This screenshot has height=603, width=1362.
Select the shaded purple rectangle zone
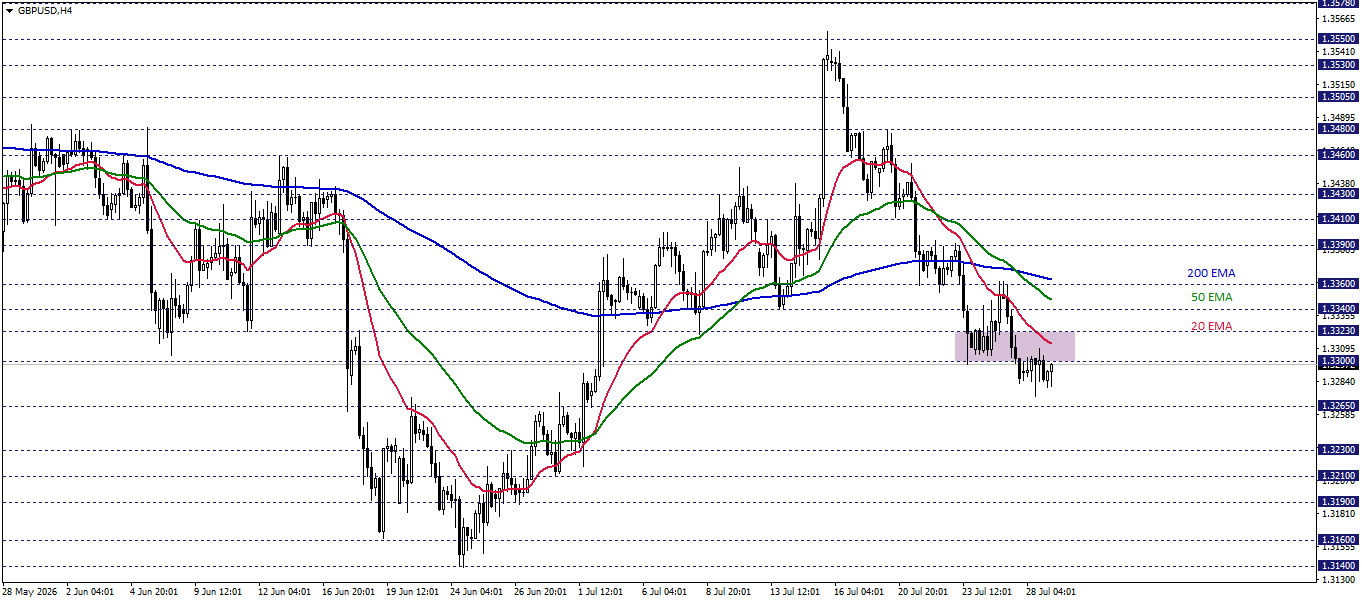click(x=1015, y=346)
